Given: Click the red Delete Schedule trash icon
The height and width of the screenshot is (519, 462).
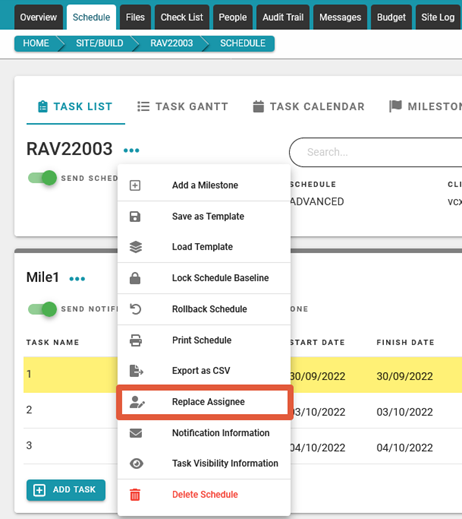Looking at the screenshot, I should [x=135, y=494].
